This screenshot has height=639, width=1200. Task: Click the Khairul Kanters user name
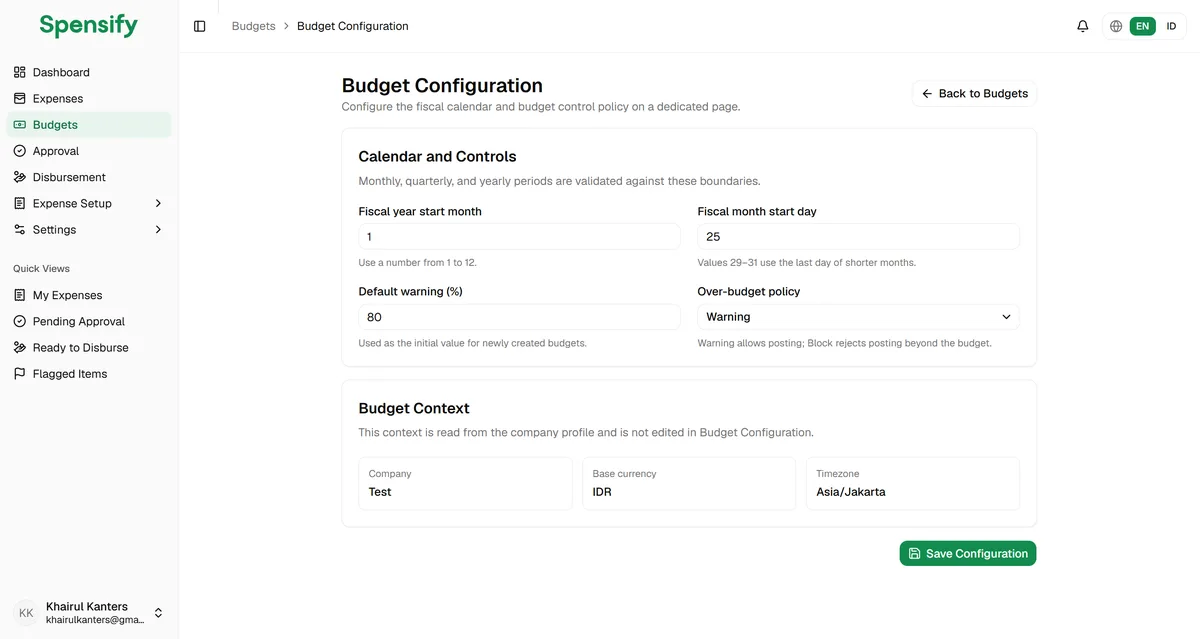click(87, 606)
